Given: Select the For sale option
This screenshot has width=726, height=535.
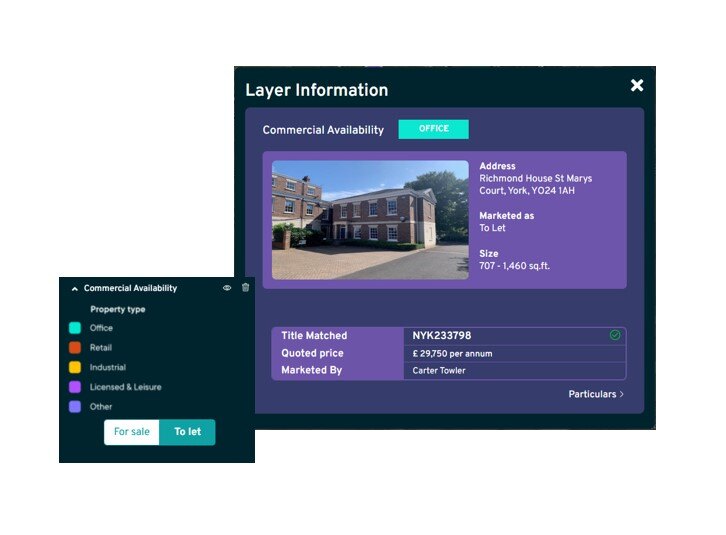Looking at the screenshot, I should tap(132, 432).
